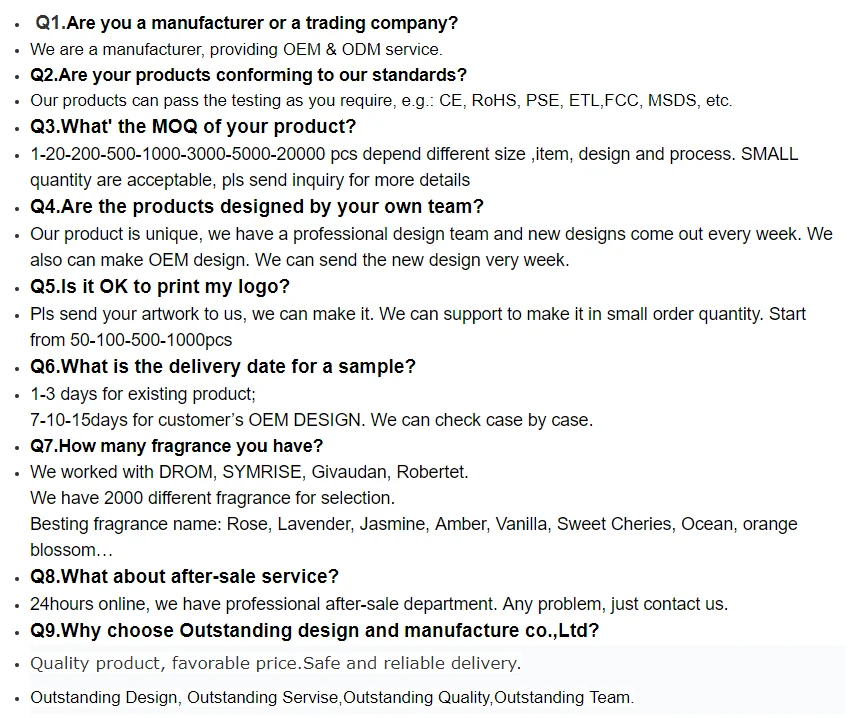Click the Q3 MOQ of your product heading
The width and height of the screenshot is (863, 718).
click(193, 127)
